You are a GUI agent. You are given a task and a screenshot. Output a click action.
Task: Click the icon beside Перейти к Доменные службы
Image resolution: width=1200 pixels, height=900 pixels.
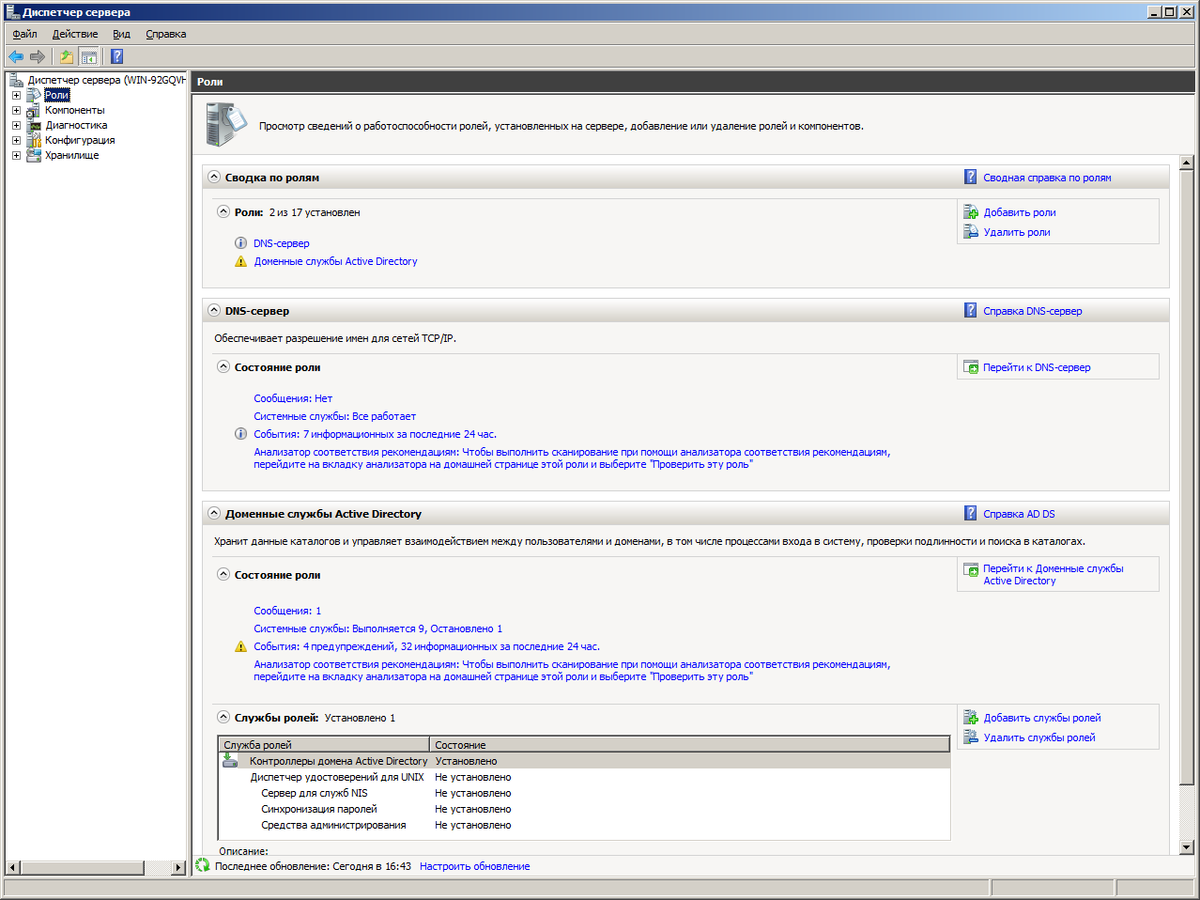click(x=970, y=569)
